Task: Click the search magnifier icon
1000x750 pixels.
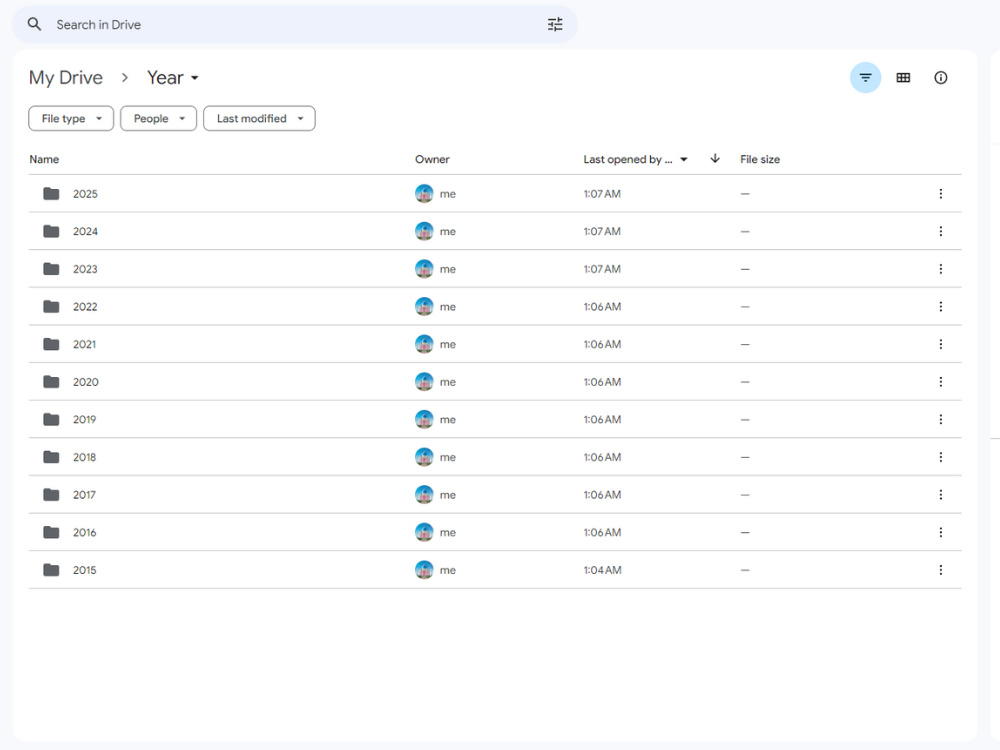Action: point(34,24)
